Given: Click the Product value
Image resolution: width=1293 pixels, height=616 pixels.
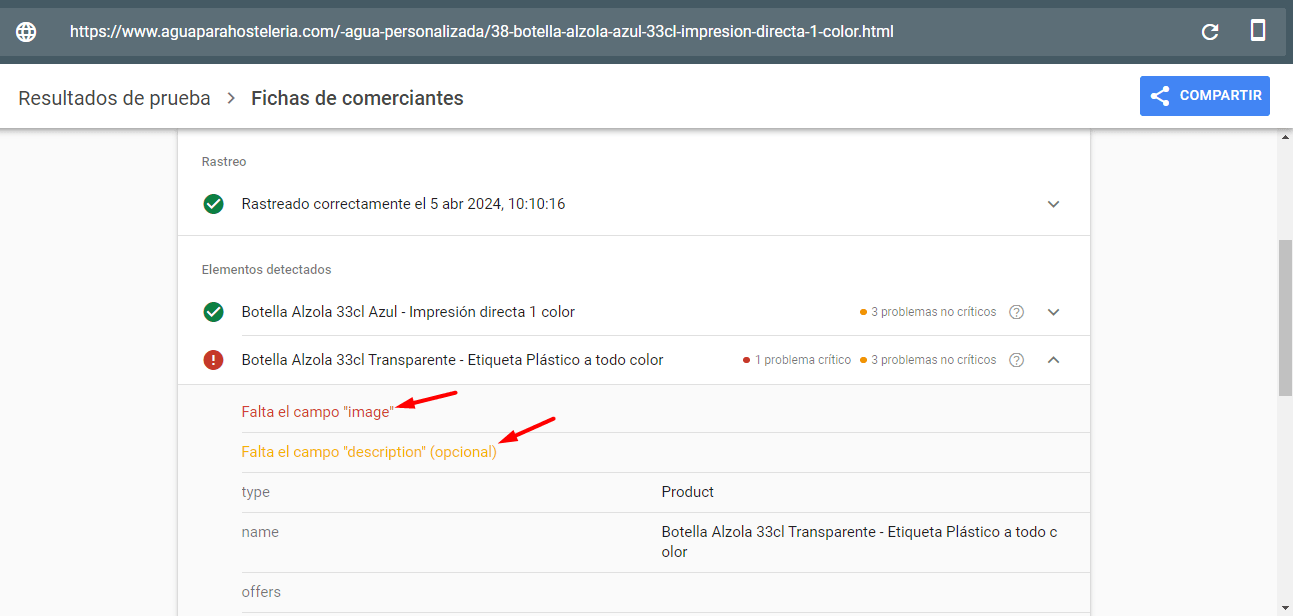Looking at the screenshot, I should (x=688, y=492).
